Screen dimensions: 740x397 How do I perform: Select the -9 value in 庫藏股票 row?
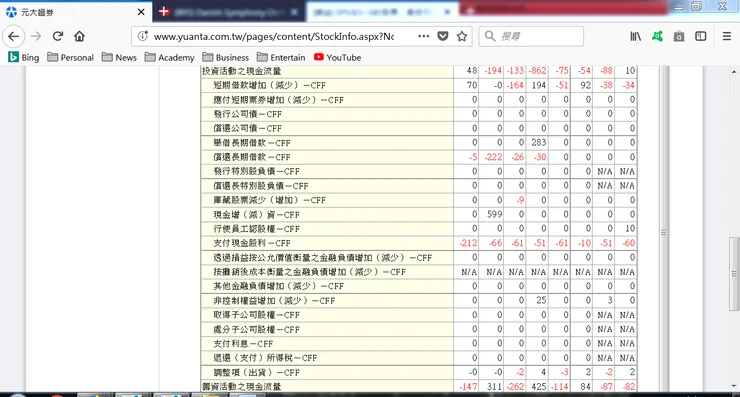coord(520,200)
